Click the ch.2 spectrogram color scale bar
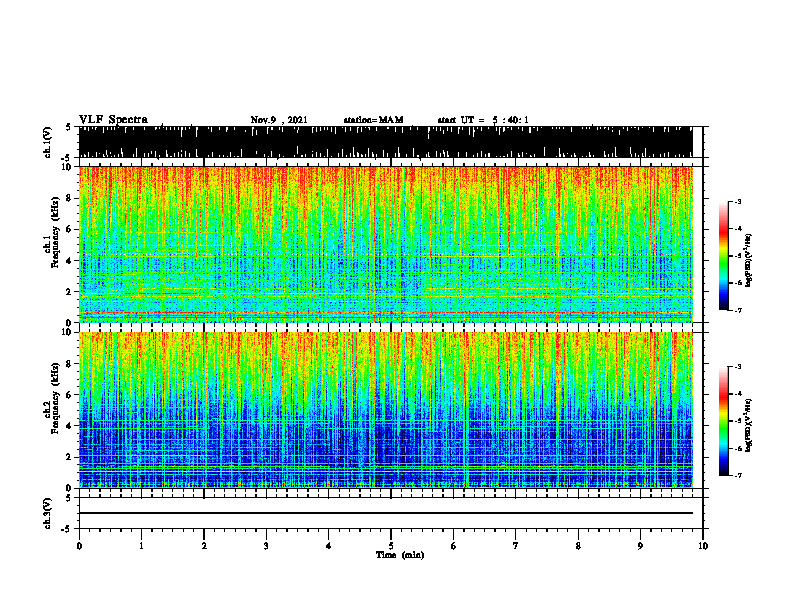792x612 pixels. pyautogui.click(x=724, y=421)
